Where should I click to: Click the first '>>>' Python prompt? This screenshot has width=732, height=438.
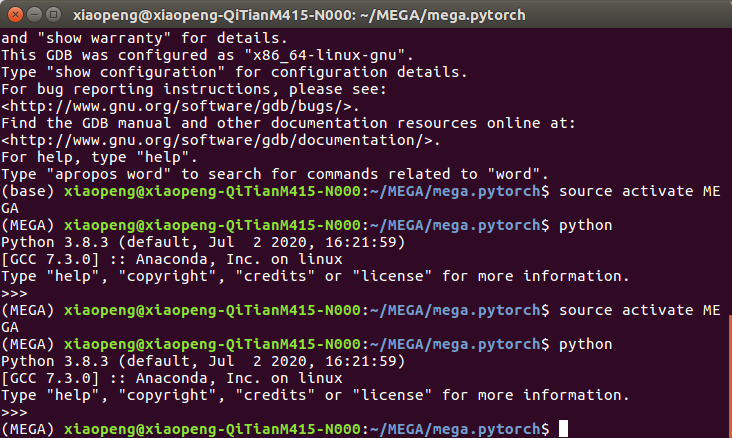pyautogui.click(x=14, y=294)
